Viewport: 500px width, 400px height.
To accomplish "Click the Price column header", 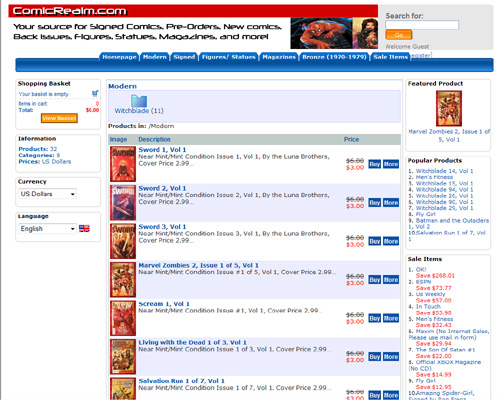I will click(x=351, y=139).
